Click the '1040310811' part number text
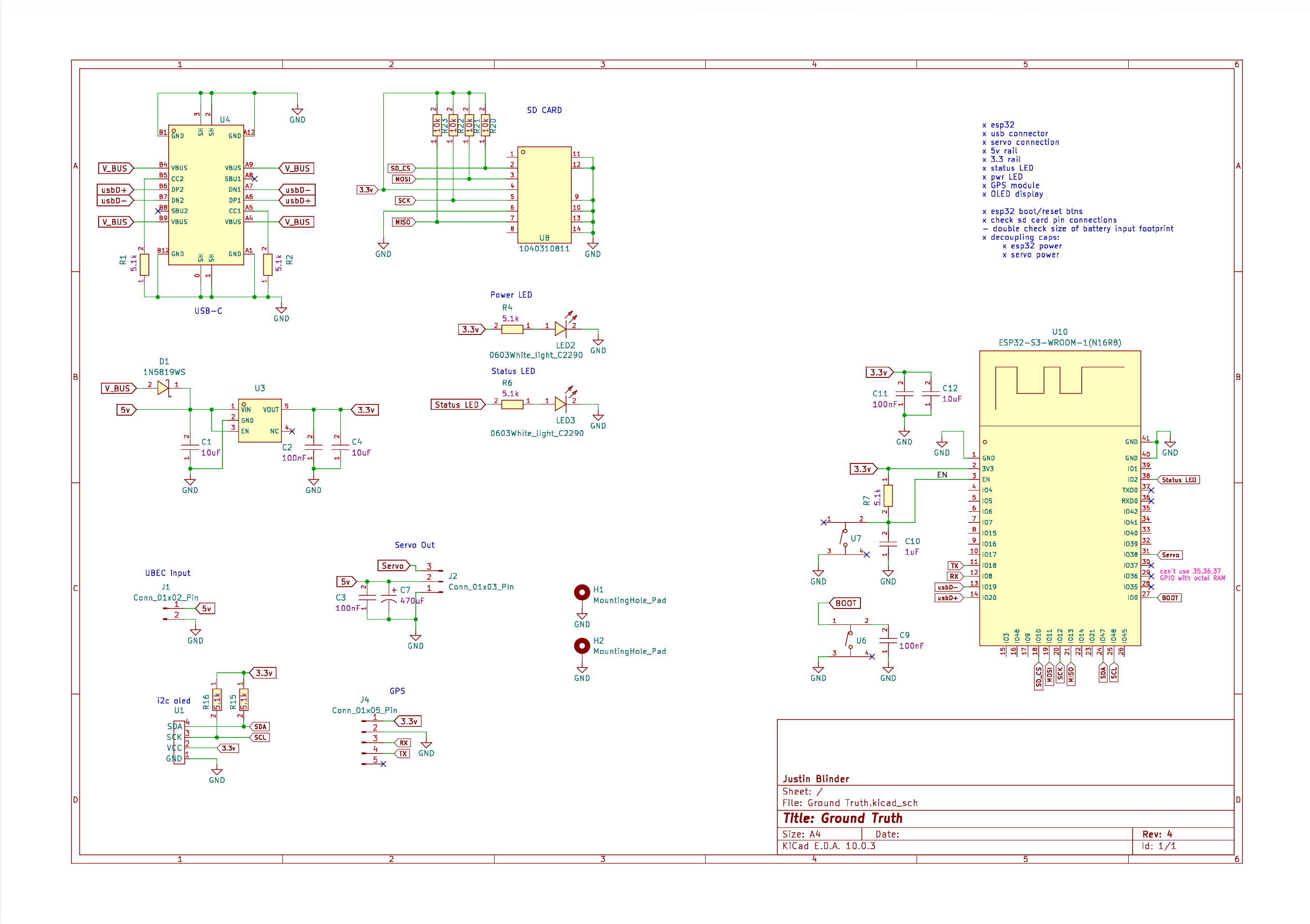The height and width of the screenshot is (924, 1310). [544, 249]
